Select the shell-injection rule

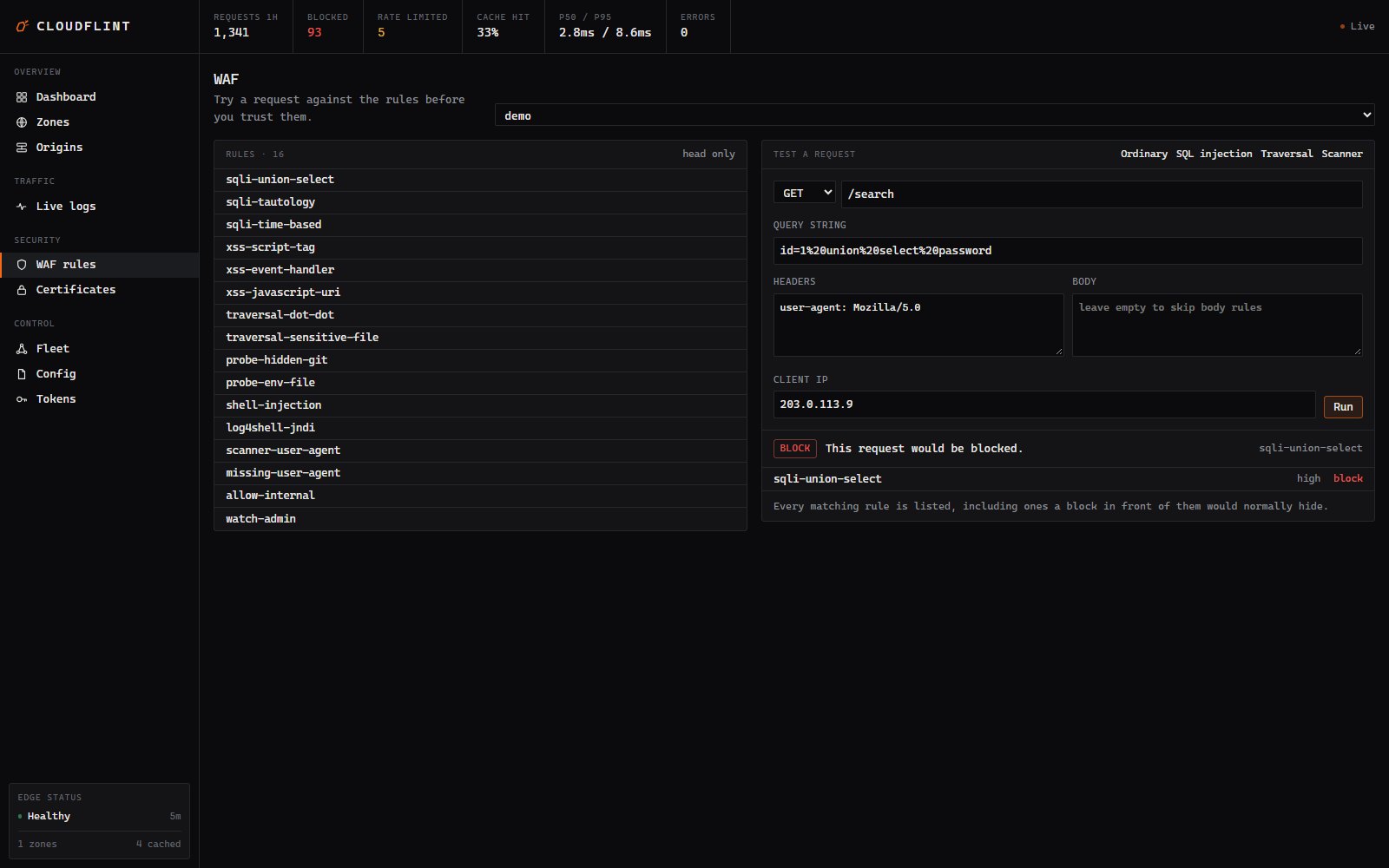[480, 405]
